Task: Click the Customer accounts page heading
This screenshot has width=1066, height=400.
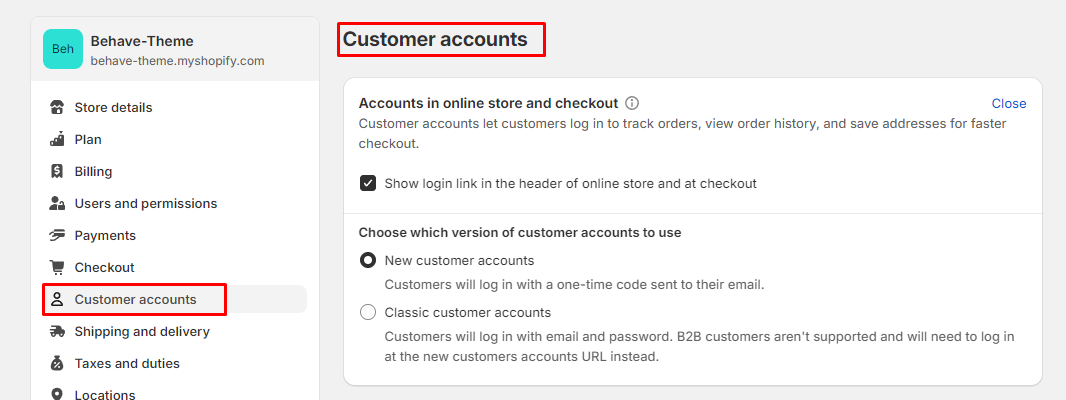Action: pyautogui.click(x=435, y=39)
